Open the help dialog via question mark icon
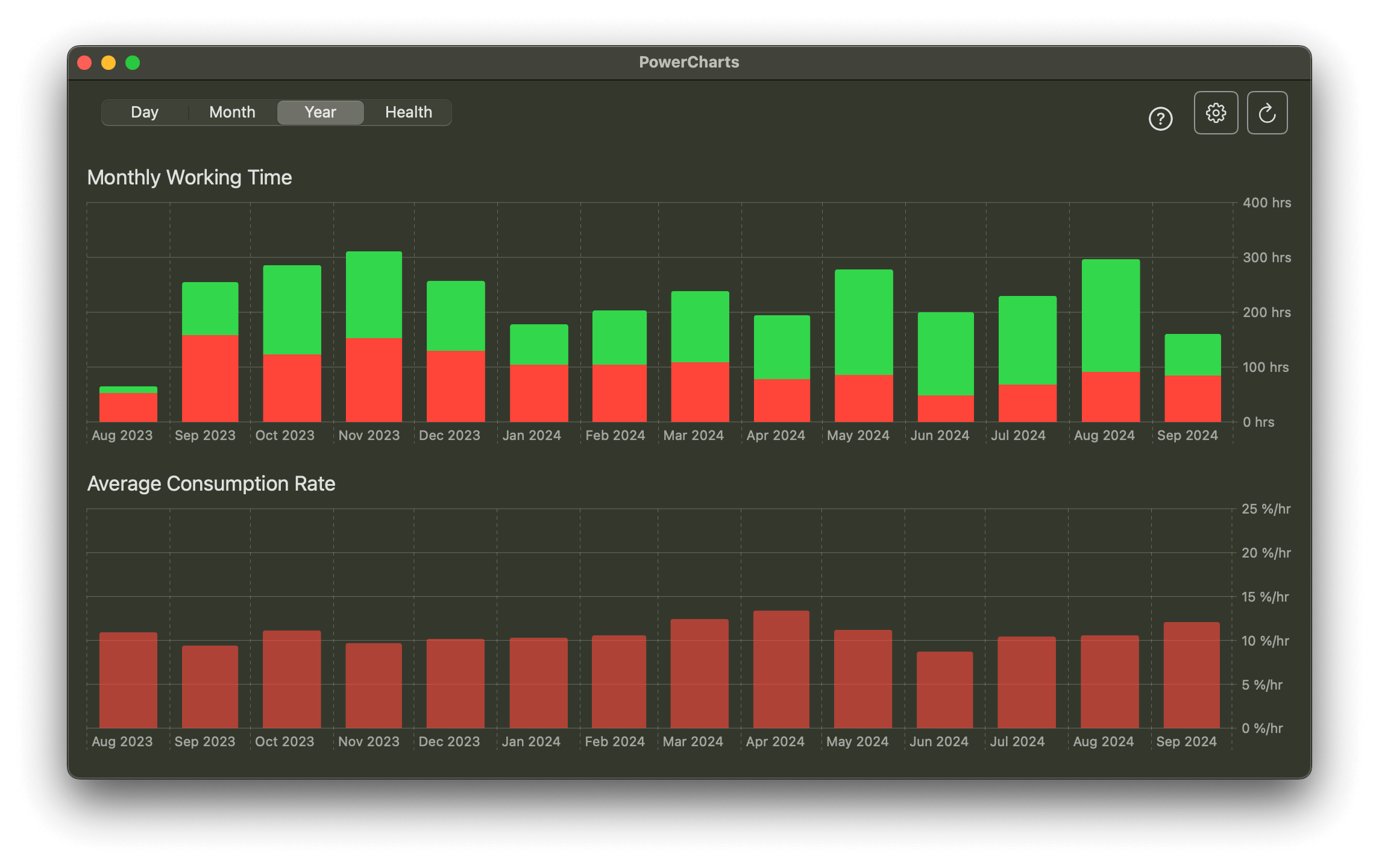This screenshot has height=868, width=1379. [1160, 119]
